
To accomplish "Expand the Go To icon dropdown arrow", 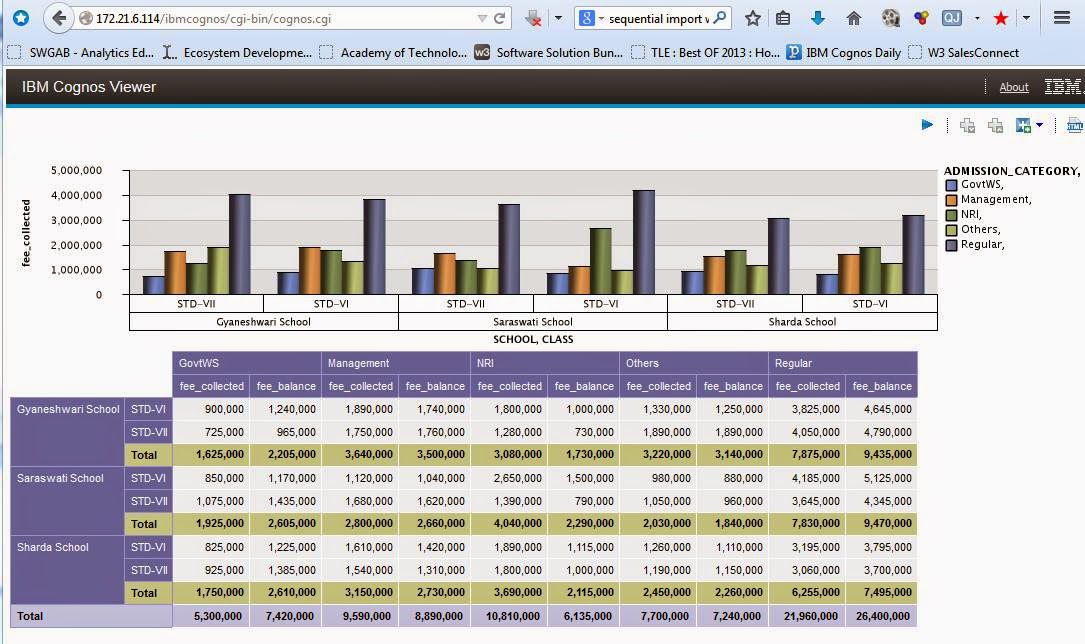I will point(1040,126).
